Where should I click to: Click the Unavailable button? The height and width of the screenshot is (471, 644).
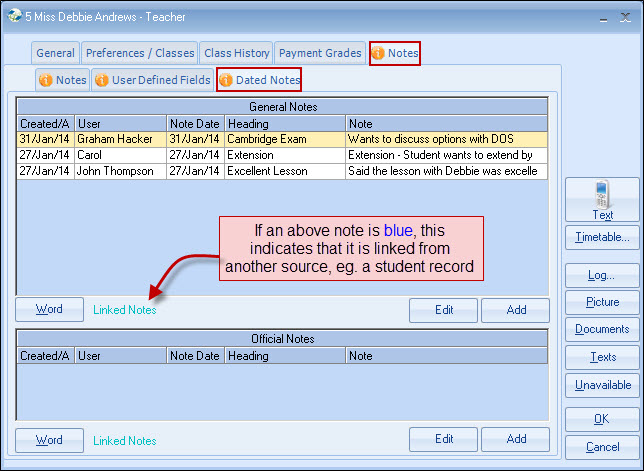click(602, 385)
